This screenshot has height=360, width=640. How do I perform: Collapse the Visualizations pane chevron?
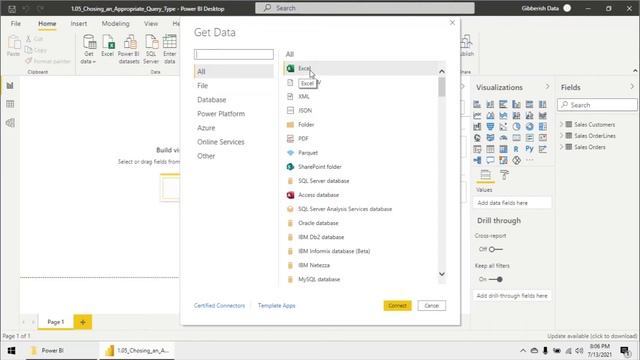pyautogui.click(x=547, y=87)
